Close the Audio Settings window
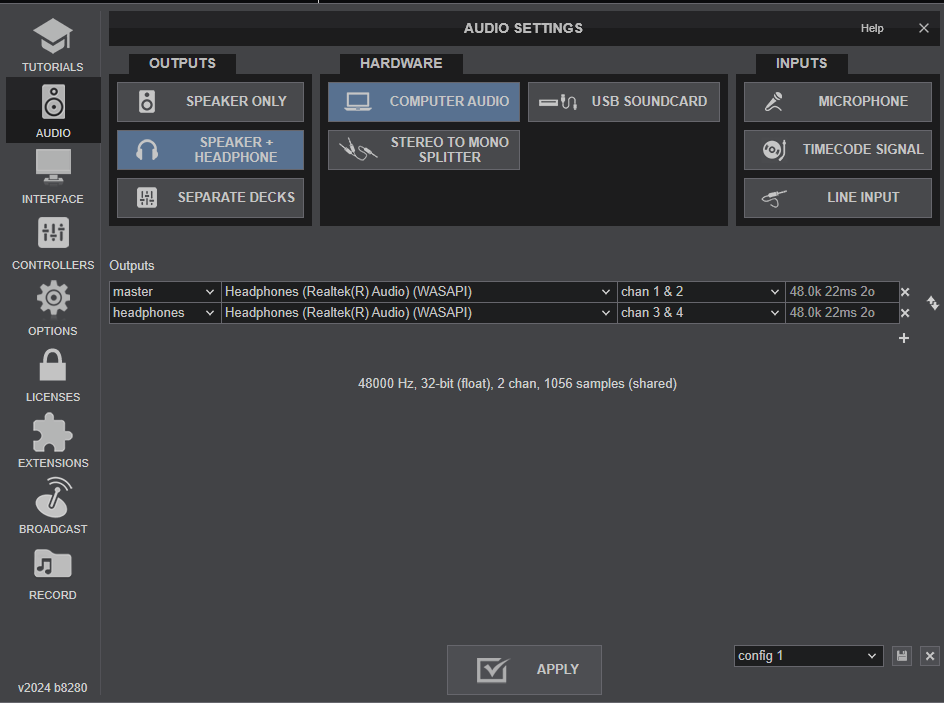Image resolution: width=944 pixels, height=703 pixels. tap(924, 28)
